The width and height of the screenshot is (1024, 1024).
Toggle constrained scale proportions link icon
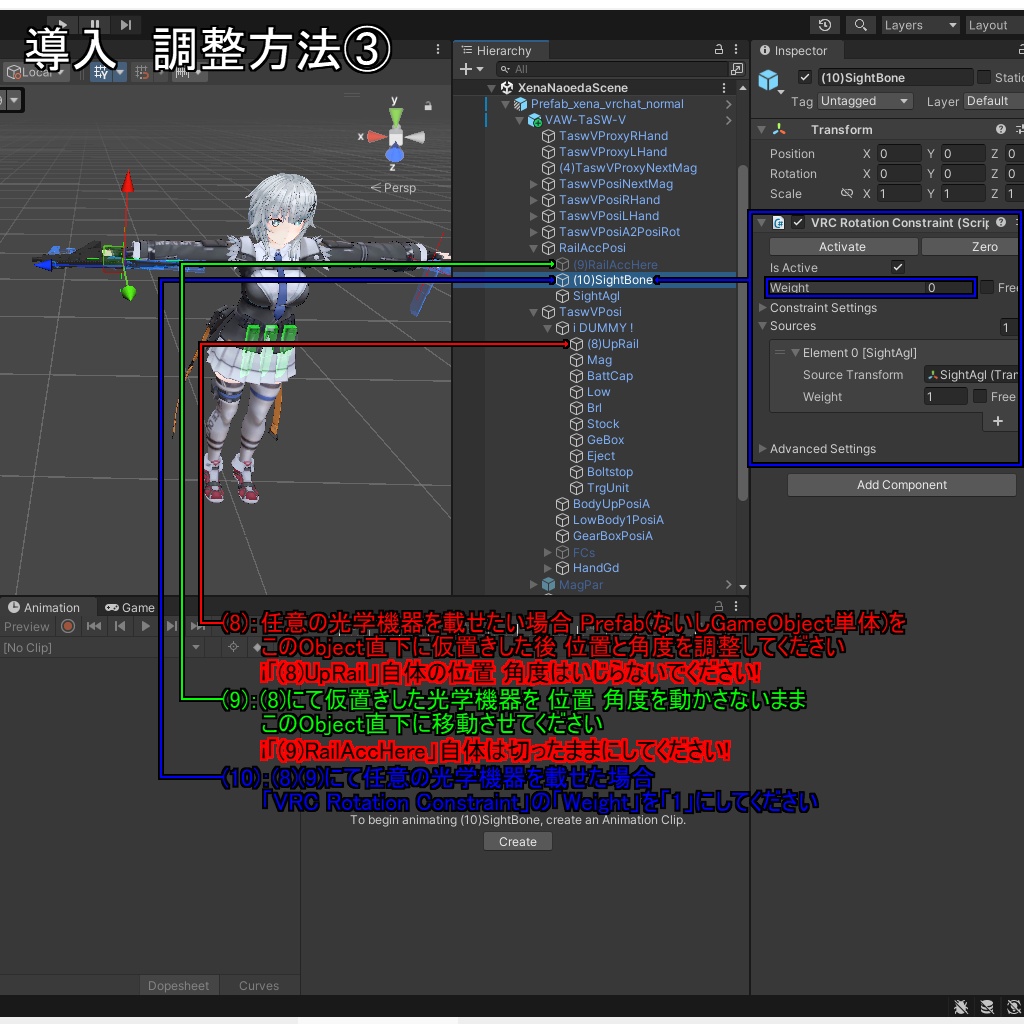coord(846,193)
